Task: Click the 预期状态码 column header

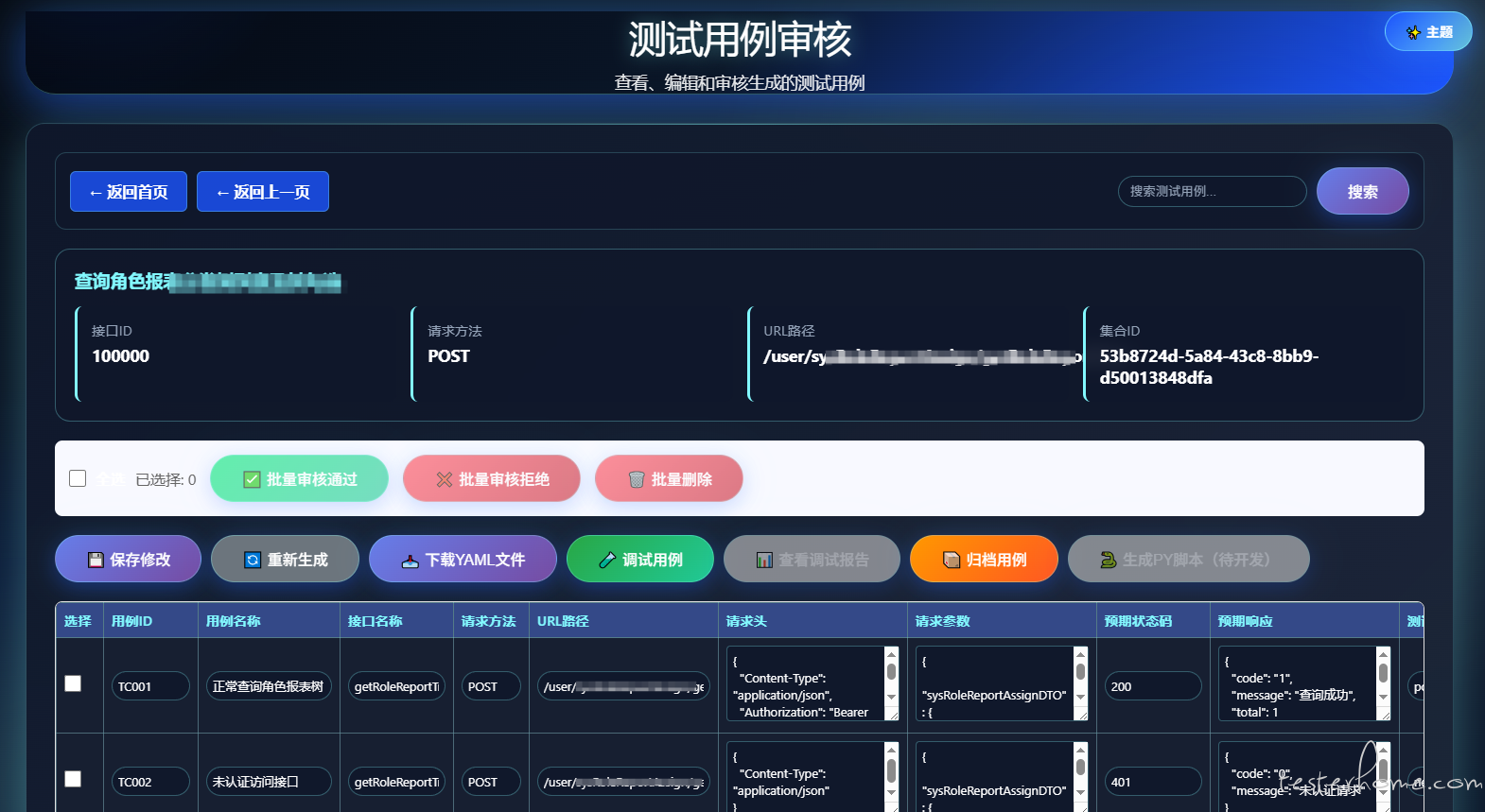Action: click(1138, 621)
